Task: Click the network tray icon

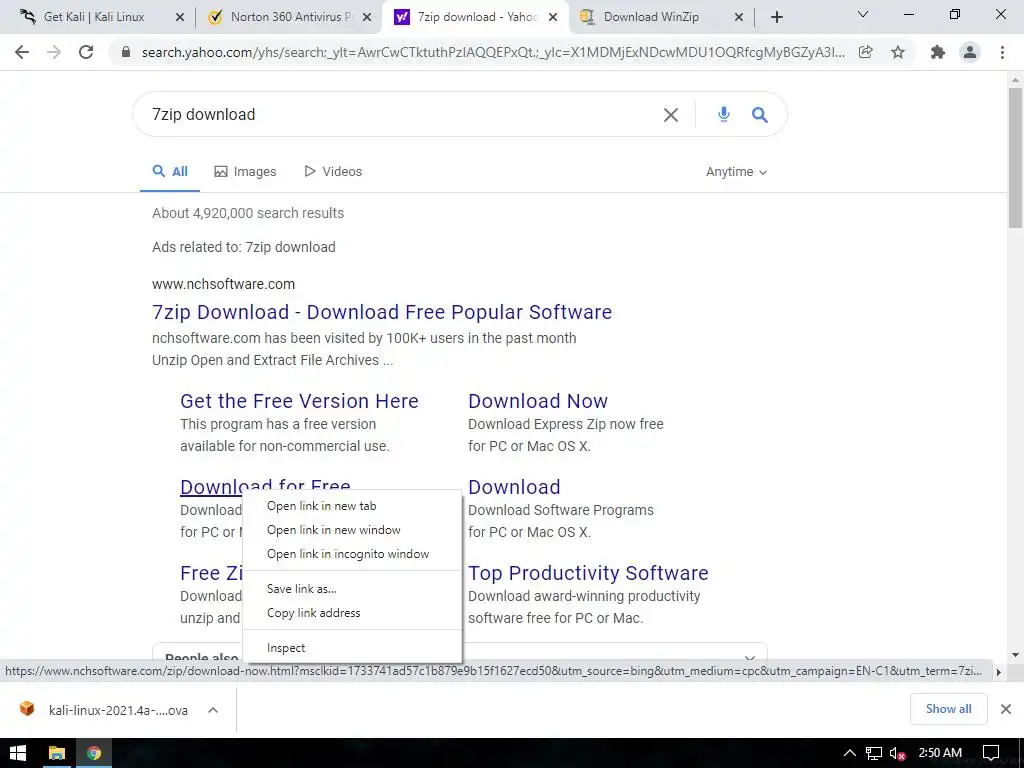Action: click(873, 753)
